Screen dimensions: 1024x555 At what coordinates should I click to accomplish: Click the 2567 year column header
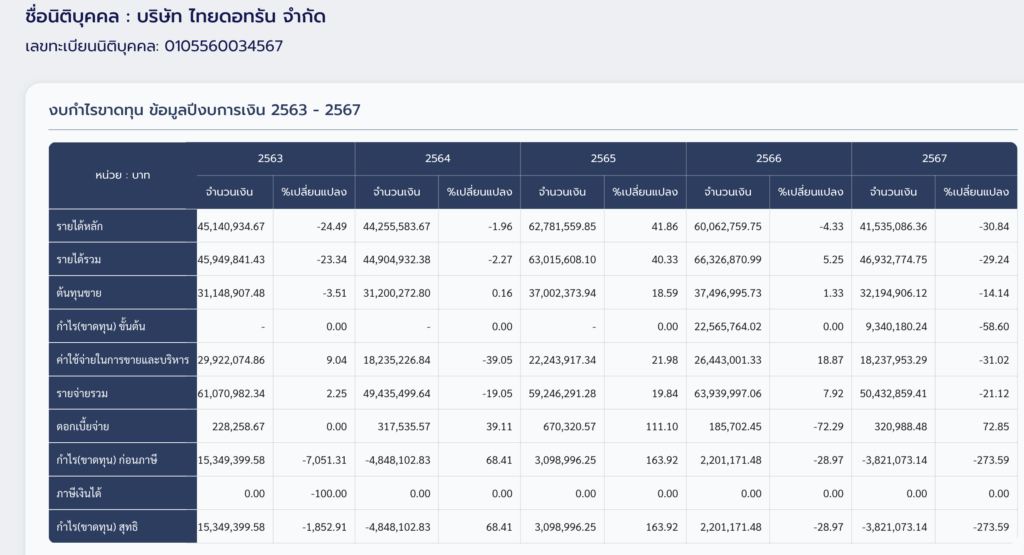point(934,158)
